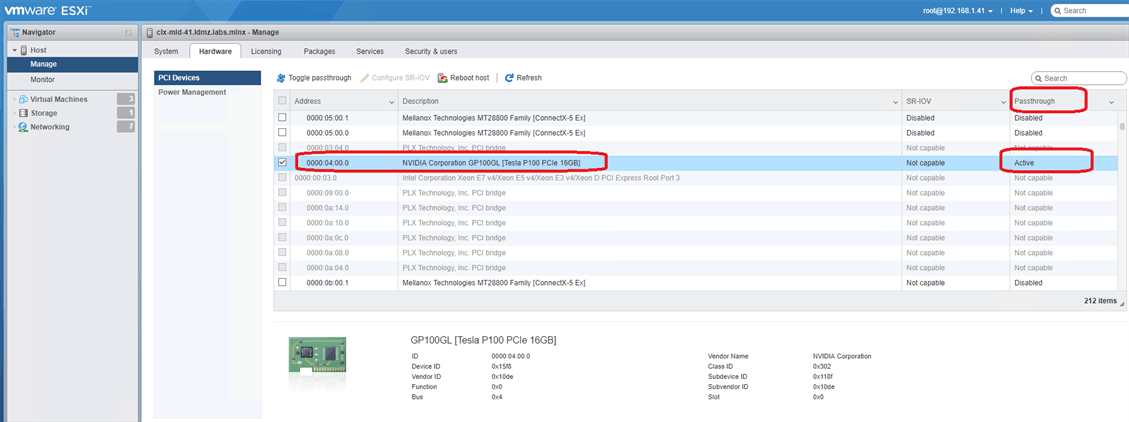Viewport: 1129px width, 422px height.
Task: Sort by the Passthrough column header
Action: tap(1035, 102)
